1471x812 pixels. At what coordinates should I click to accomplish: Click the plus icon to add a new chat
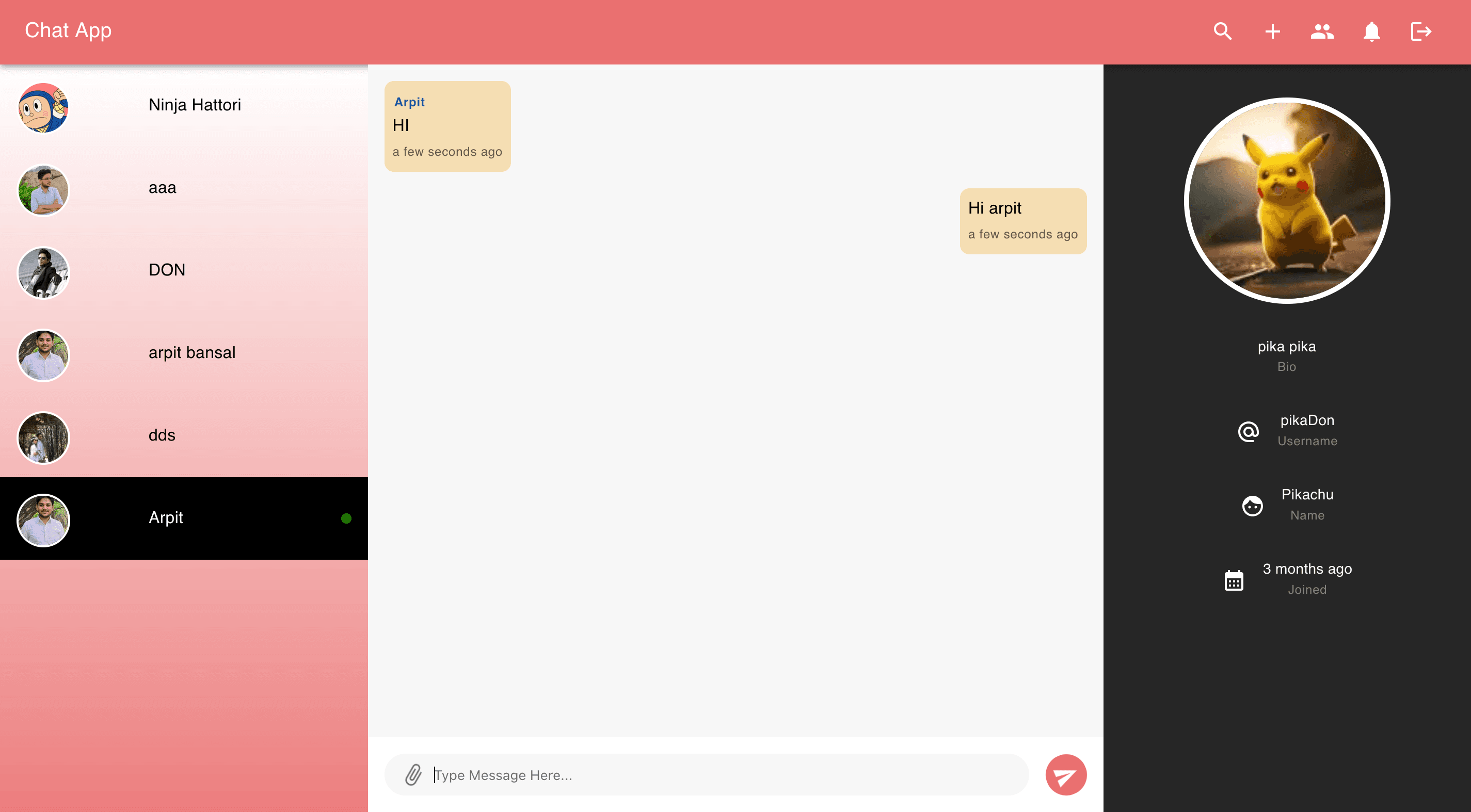pyautogui.click(x=1272, y=31)
